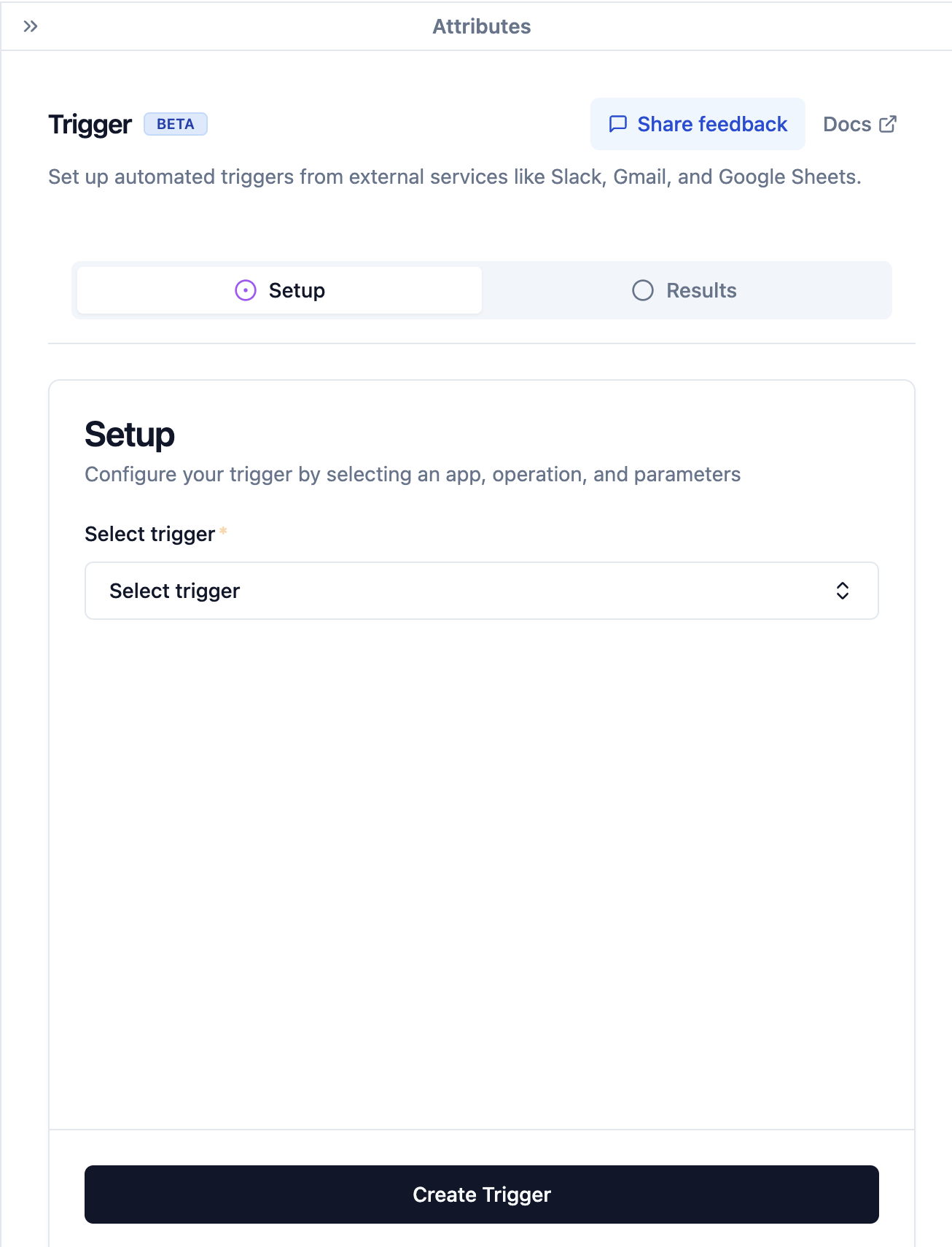The width and height of the screenshot is (952, 1247).
Task: Switch to the Results tab
Action: click(x=685, y=290)
